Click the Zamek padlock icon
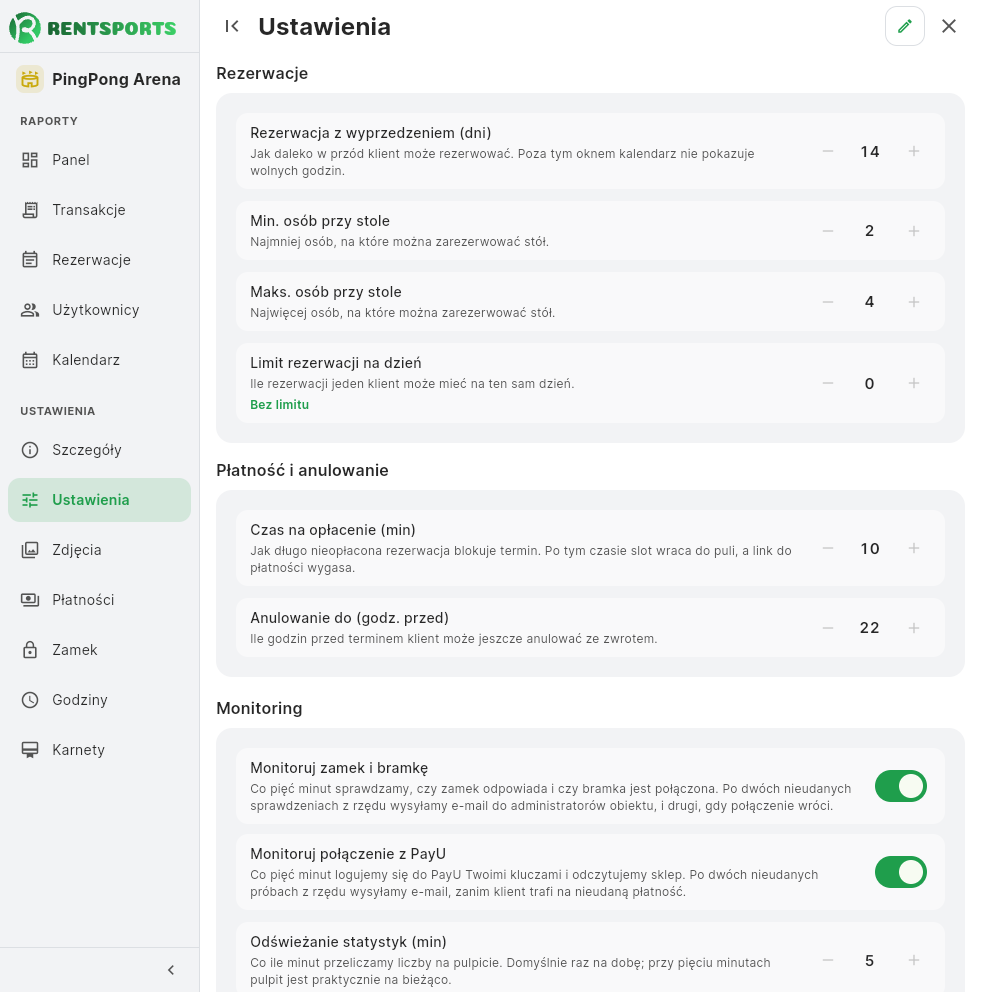 pos(30,650)
